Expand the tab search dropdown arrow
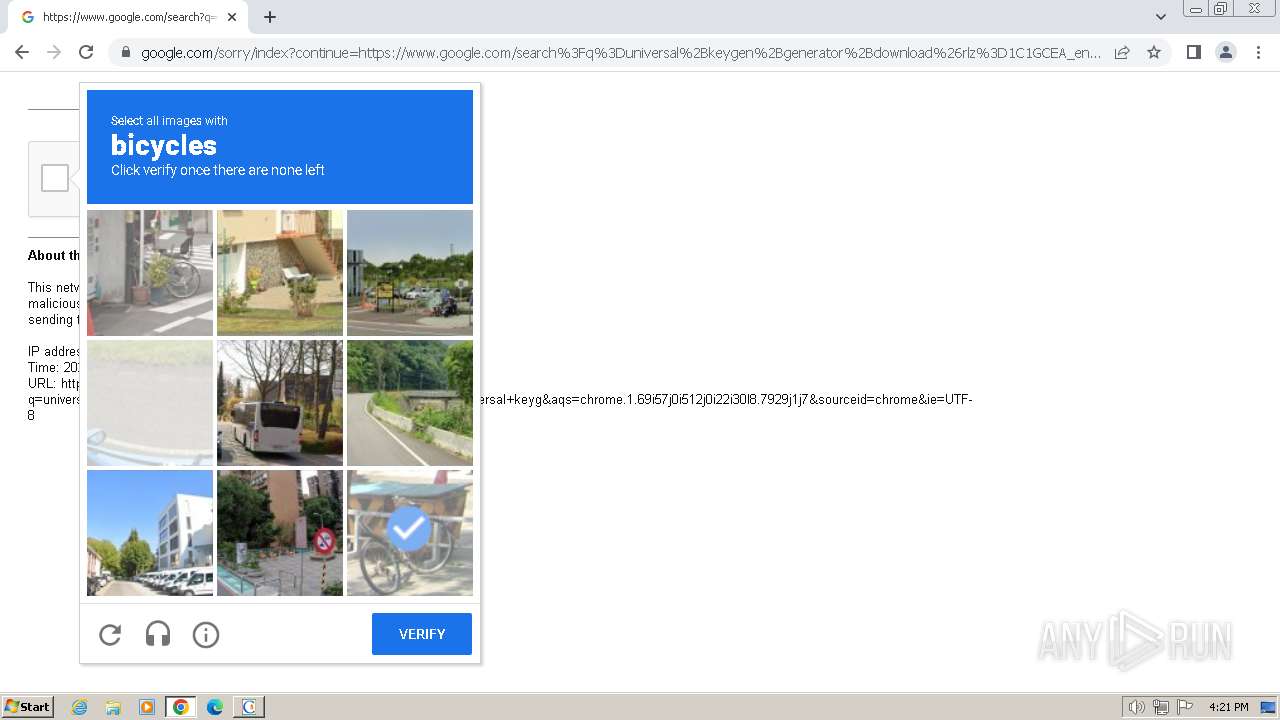 pyautogui.click(x=1161, y=17)
